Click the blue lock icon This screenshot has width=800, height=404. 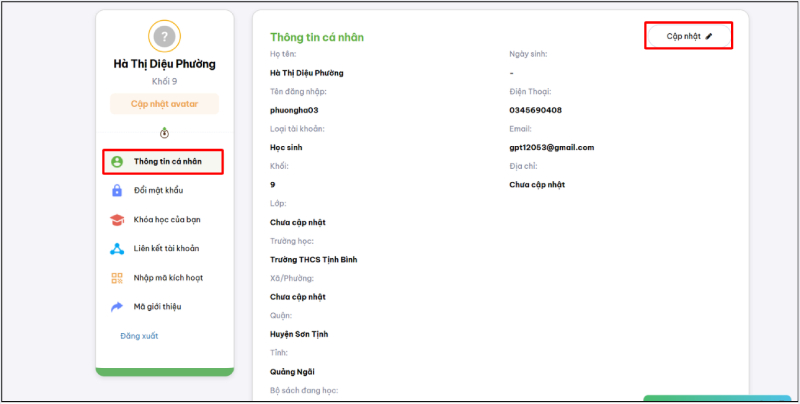(x=116, y=190)
